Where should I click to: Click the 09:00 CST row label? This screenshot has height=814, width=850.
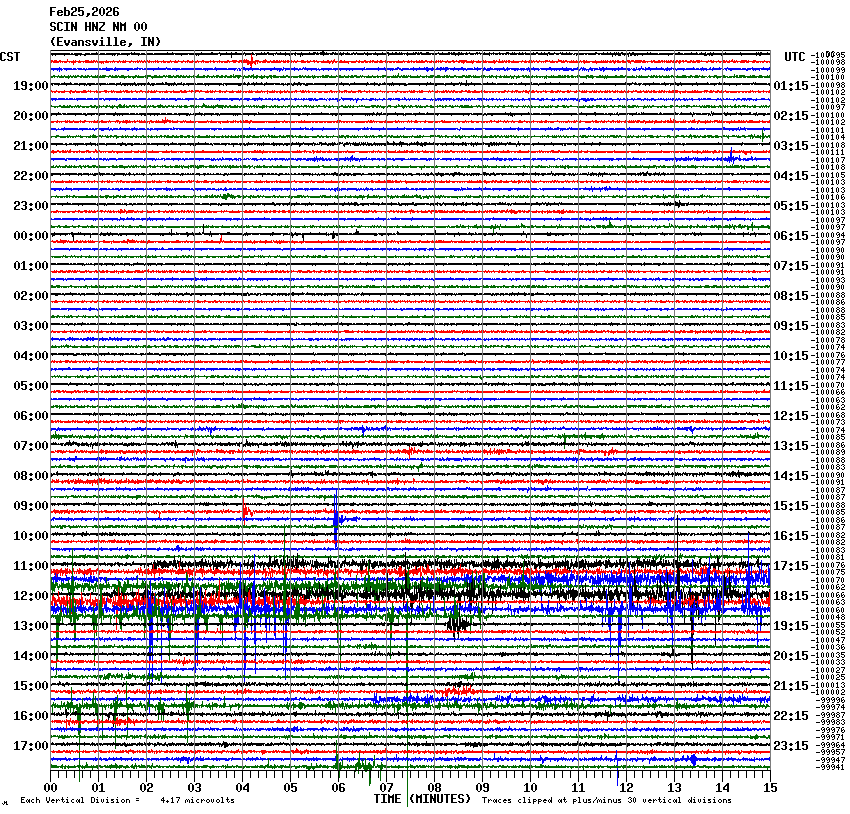[x=31, y=506]
